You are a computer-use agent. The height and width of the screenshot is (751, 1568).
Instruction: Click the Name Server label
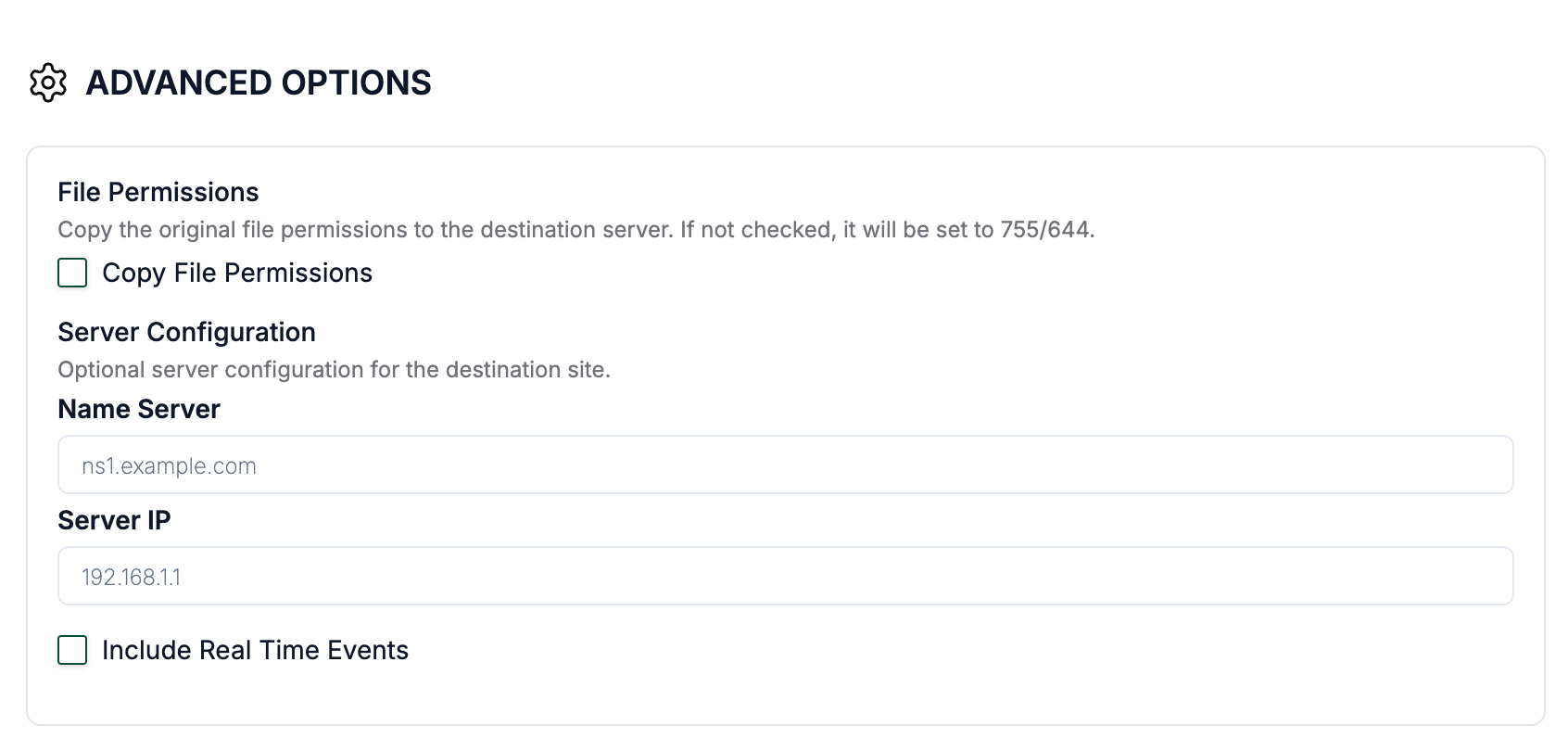pos(139,409)
